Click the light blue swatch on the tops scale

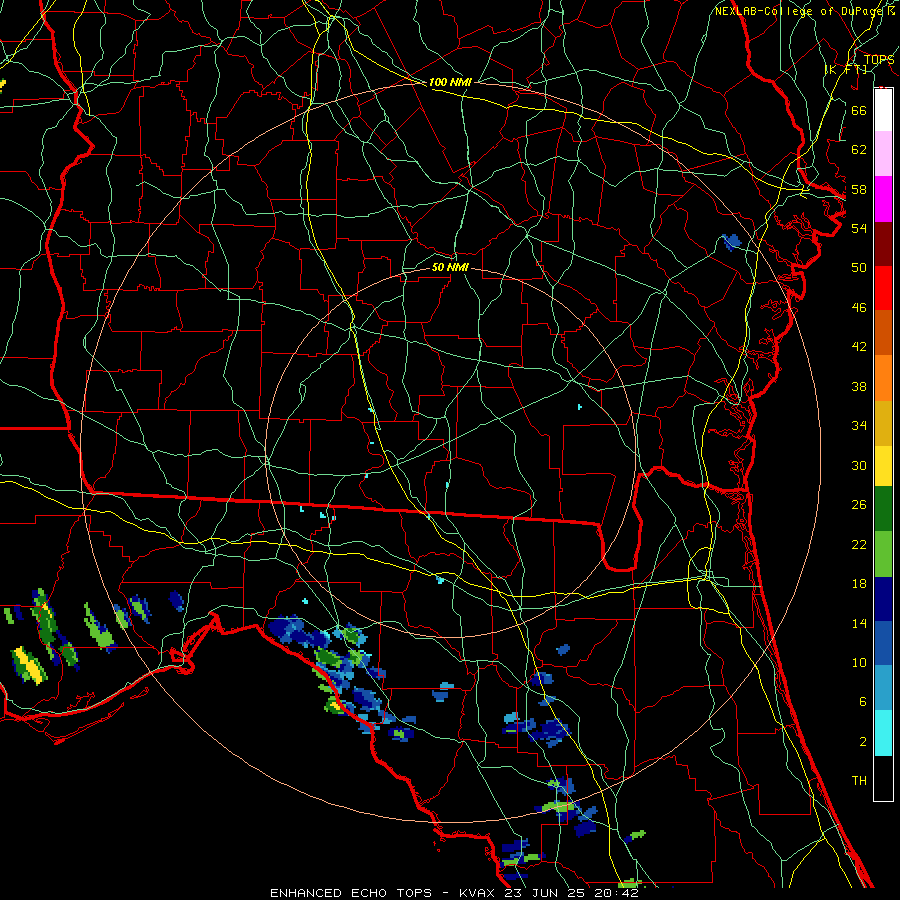883,688
